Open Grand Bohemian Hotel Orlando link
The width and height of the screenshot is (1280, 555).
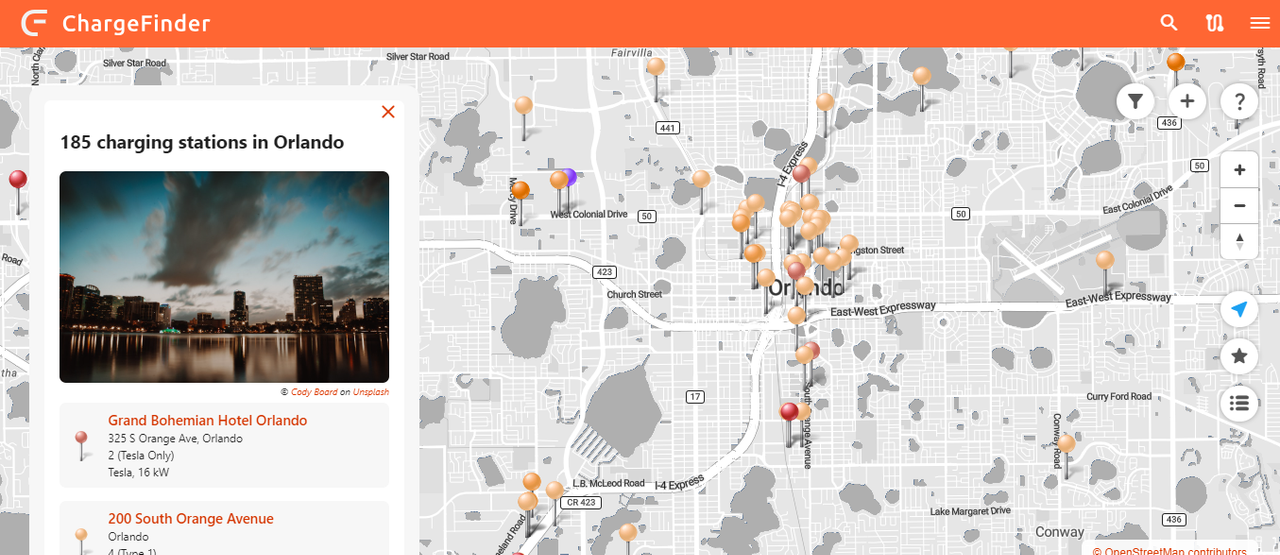pos(207,421)
